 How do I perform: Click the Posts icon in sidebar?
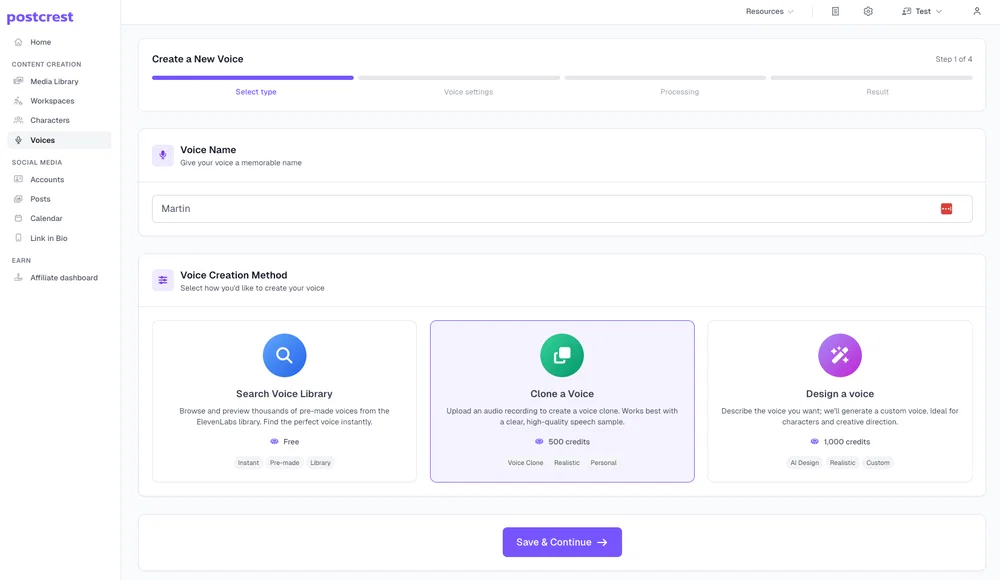(x=18, y=199)
